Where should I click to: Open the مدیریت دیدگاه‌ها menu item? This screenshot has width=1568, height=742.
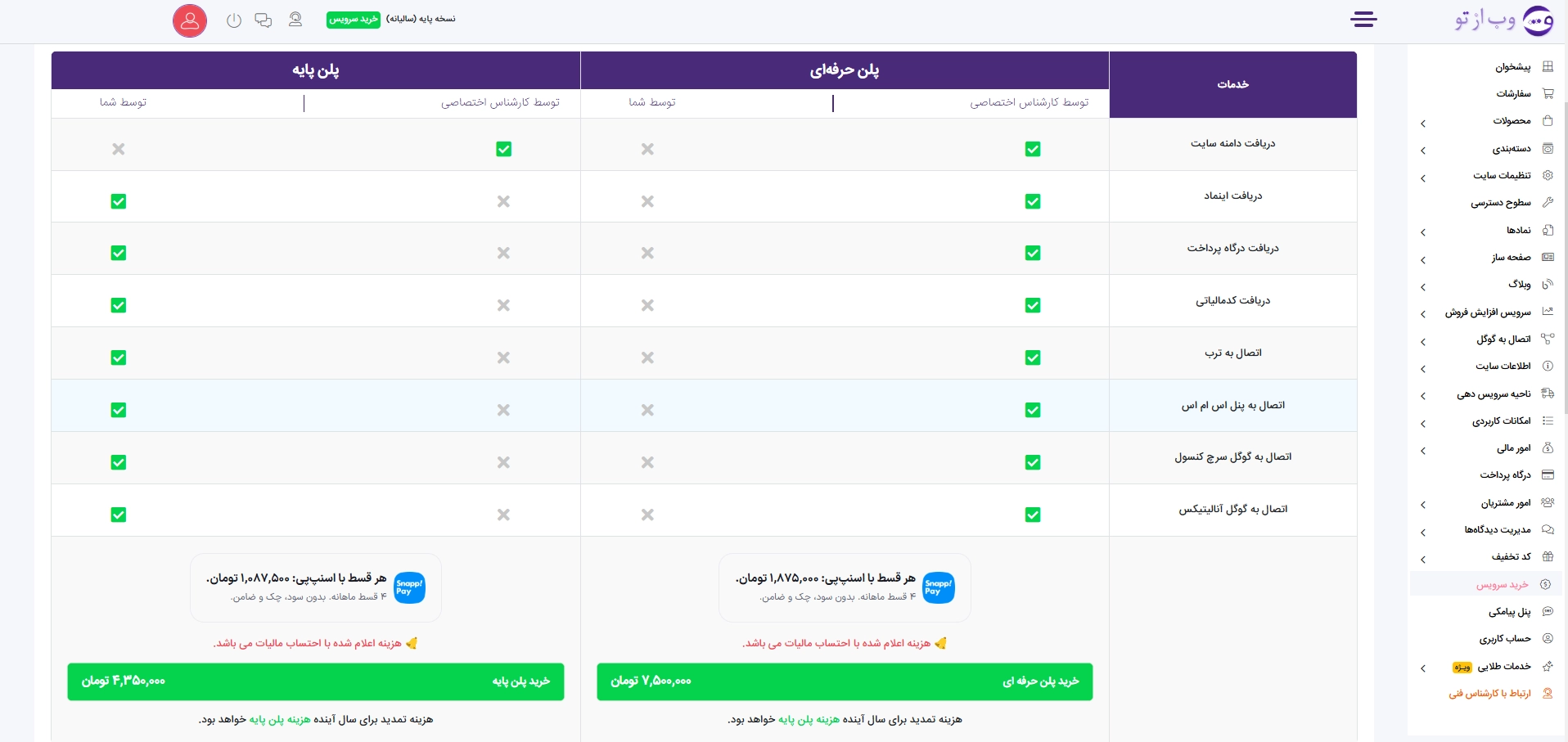[1498, 530]
